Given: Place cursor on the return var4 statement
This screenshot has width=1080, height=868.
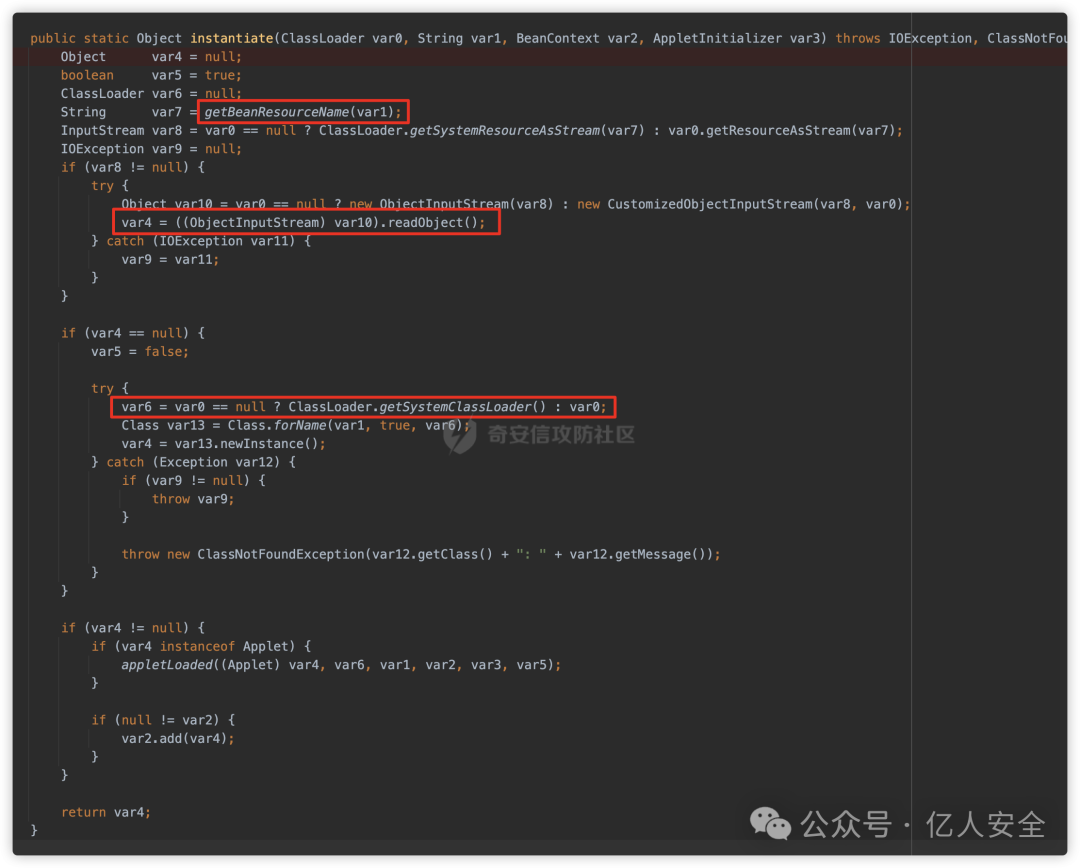Looking at the screenshot, I should pos(105,812).
